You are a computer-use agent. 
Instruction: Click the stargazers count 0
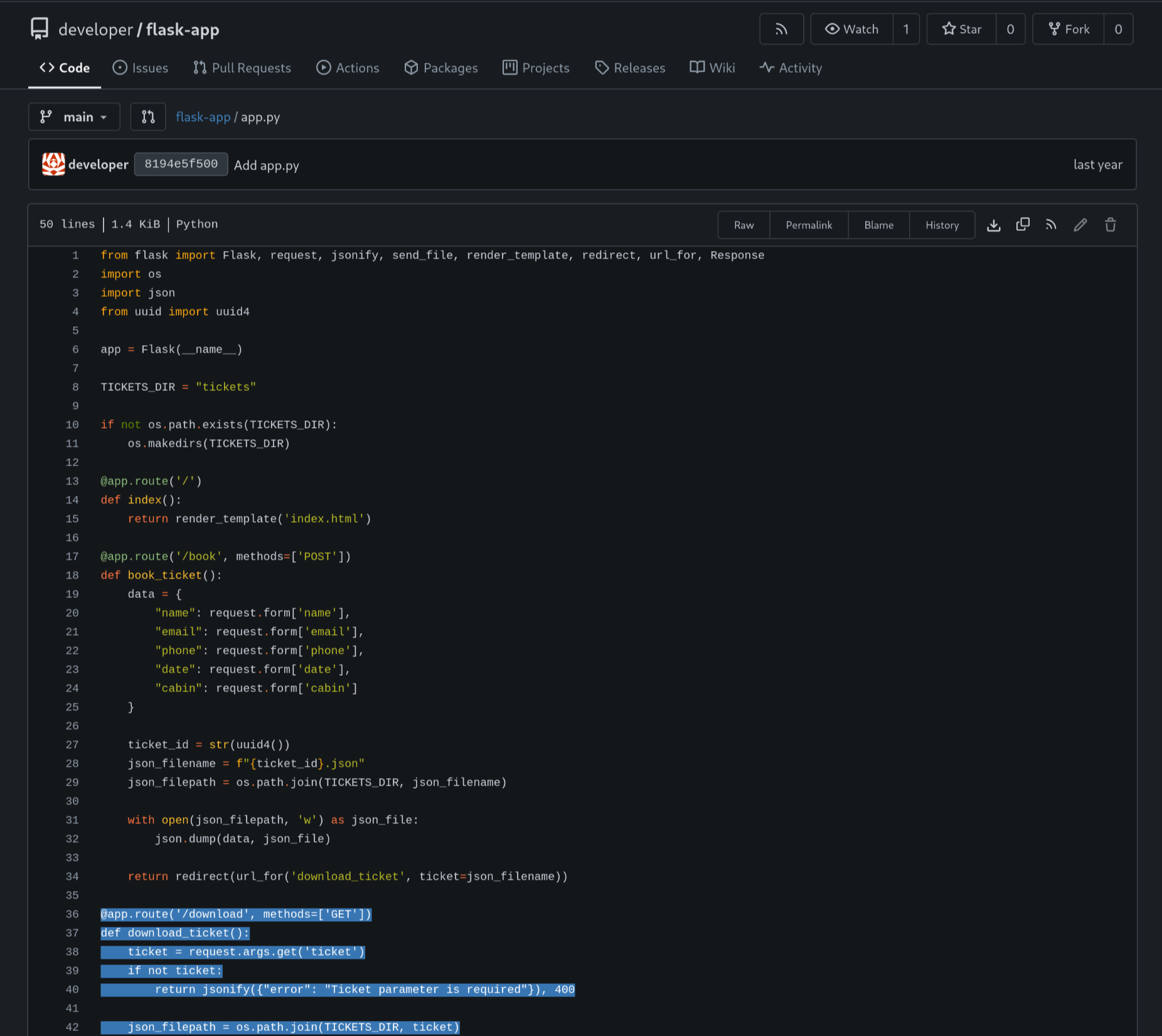pos(1010,29)
